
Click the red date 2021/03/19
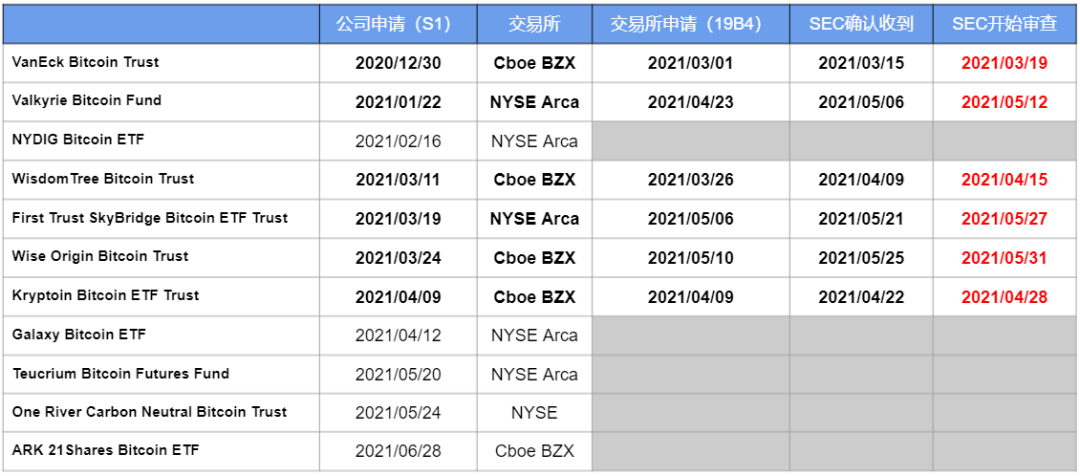tap(1004, 63)
